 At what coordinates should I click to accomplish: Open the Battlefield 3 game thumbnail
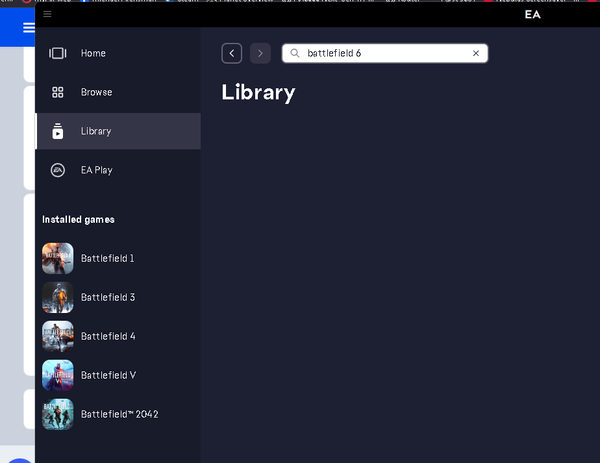[x=58, y=297]
